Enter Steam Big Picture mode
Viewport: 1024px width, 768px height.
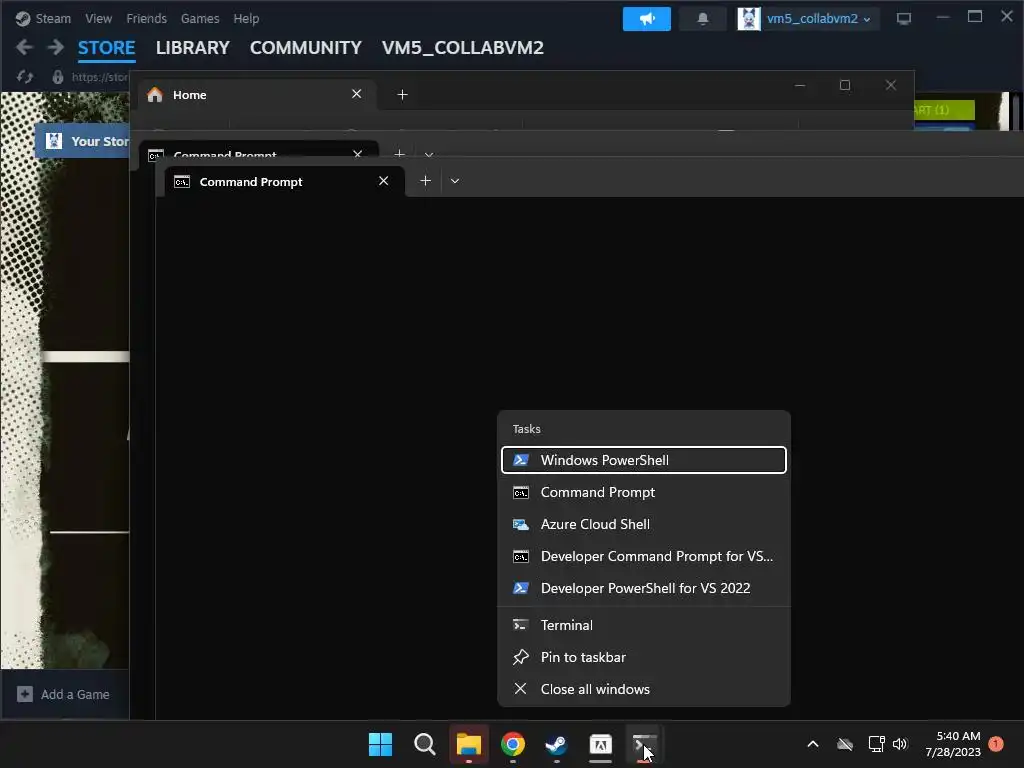903,18
